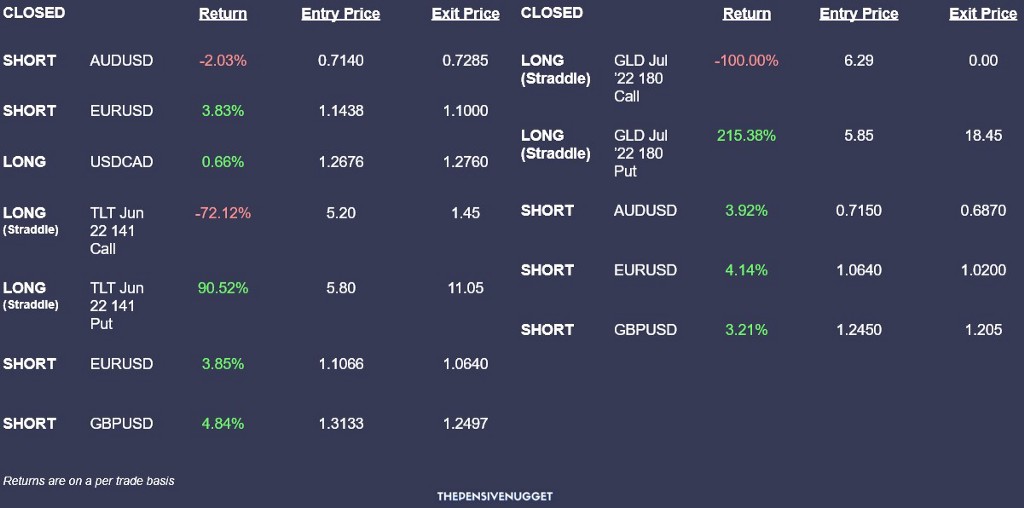
Task: Click the GLD Jul '22 180 Put entry
Action: click(641, 153)
